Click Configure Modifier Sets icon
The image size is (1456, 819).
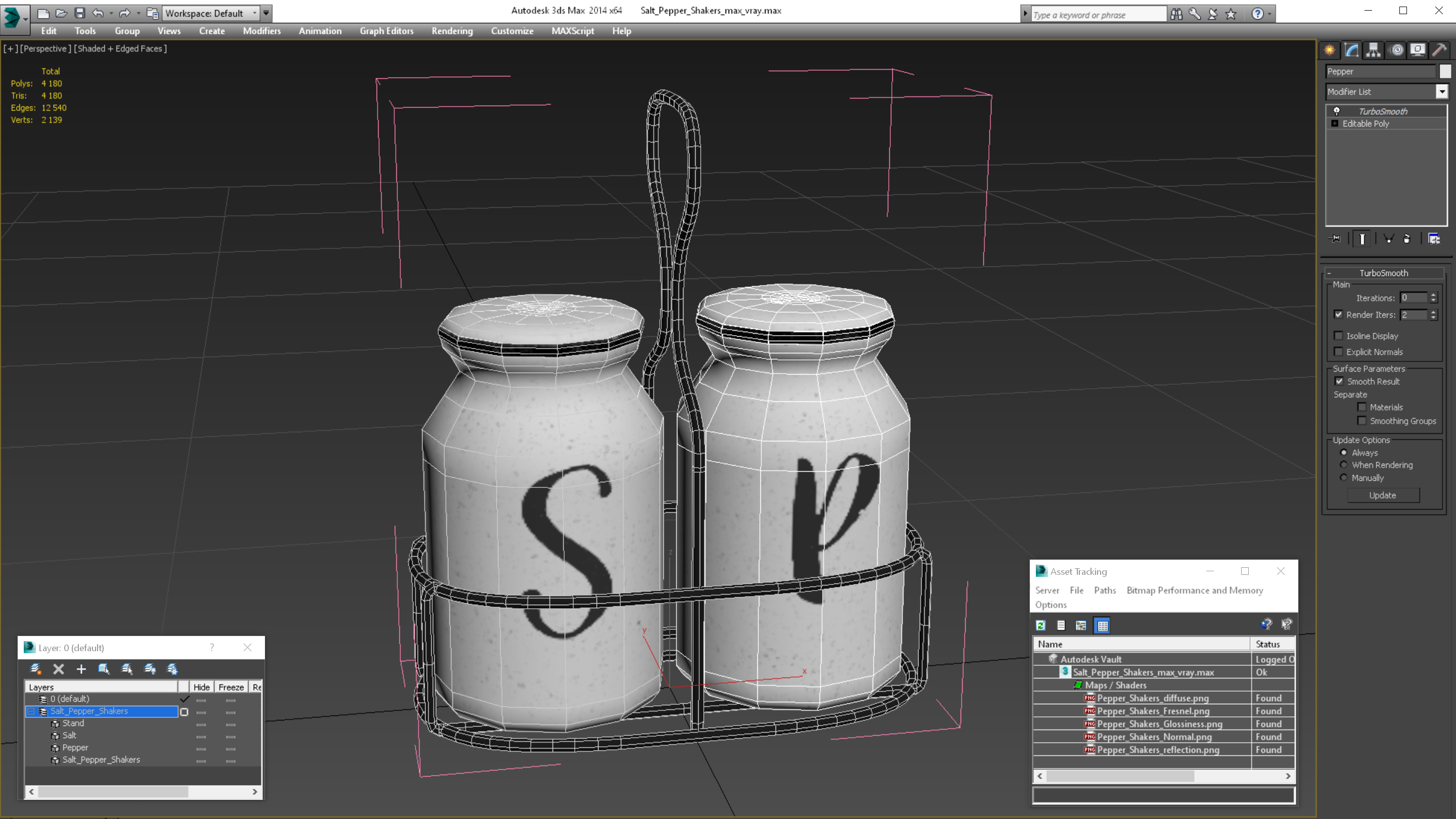tap(1434, 239)
